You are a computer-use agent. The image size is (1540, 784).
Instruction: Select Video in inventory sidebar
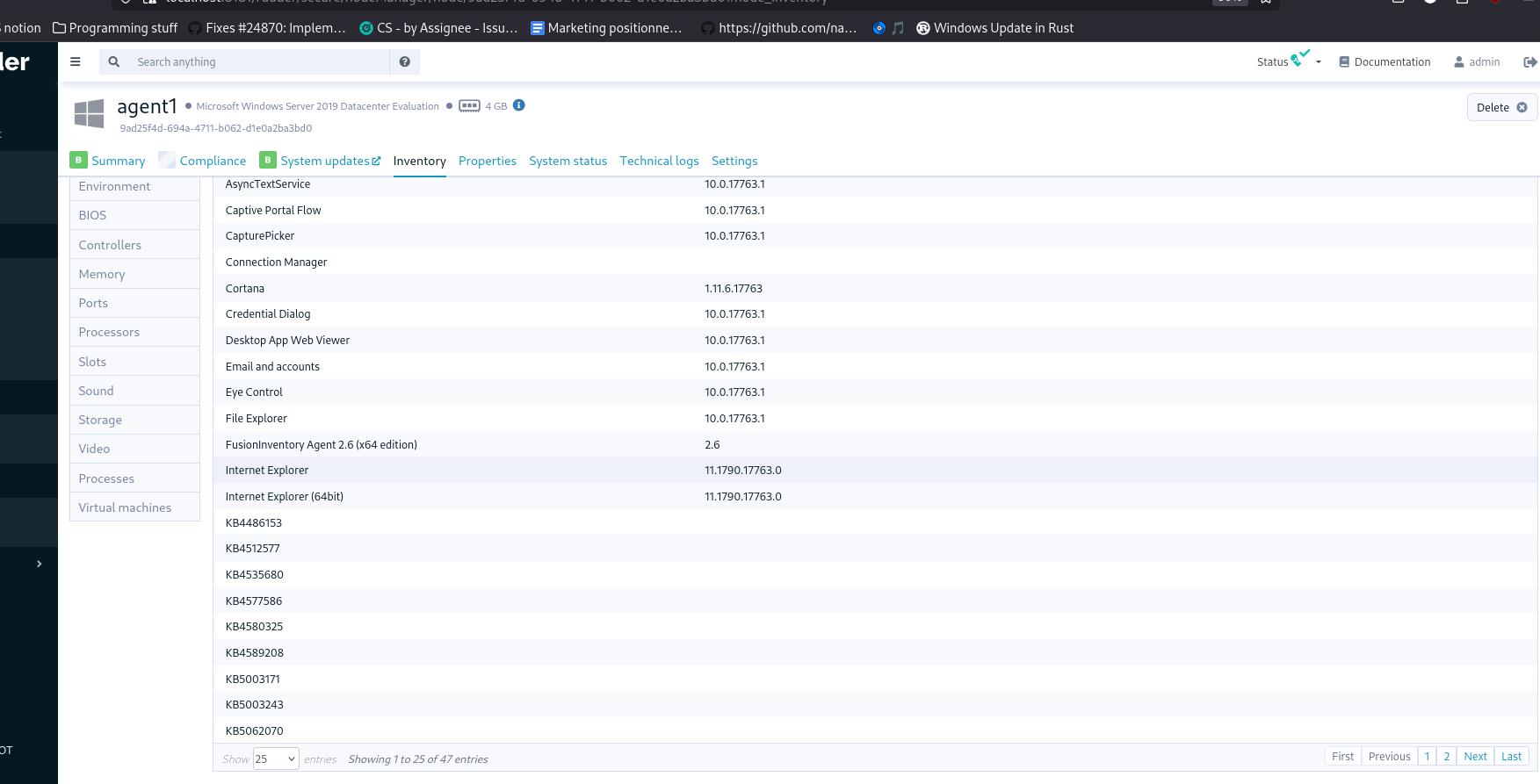tap(134, 449)
